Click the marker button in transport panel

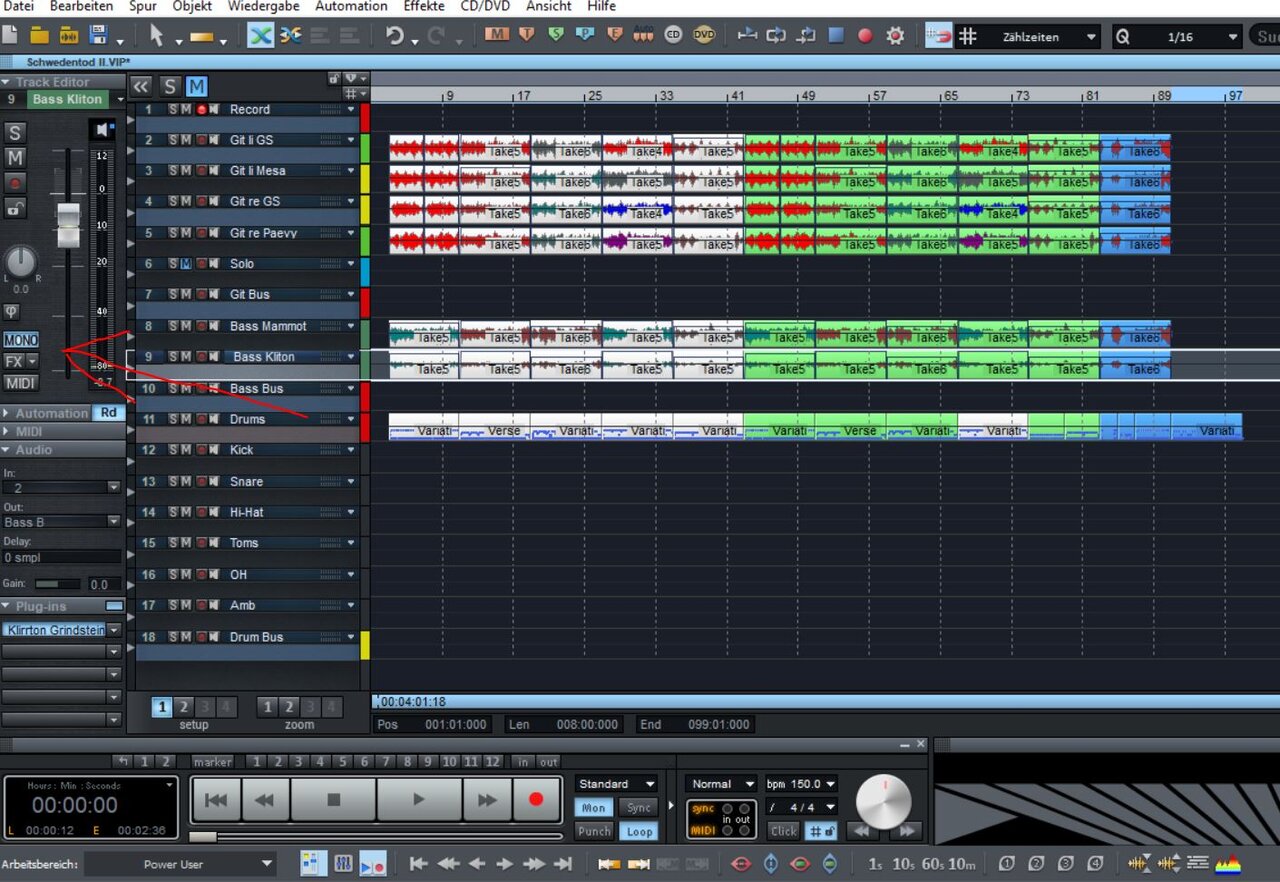click(x=212, y=762)
